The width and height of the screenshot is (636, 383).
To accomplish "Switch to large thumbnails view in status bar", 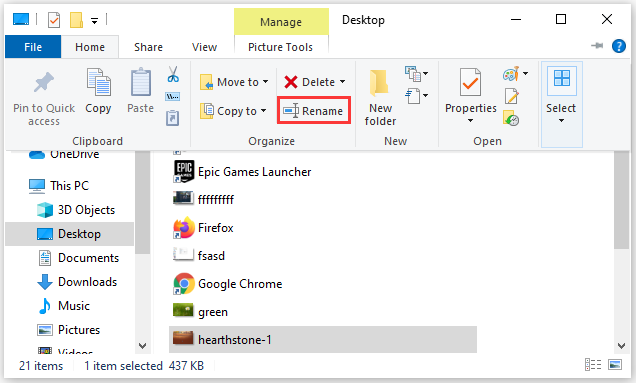I will 615,365.
